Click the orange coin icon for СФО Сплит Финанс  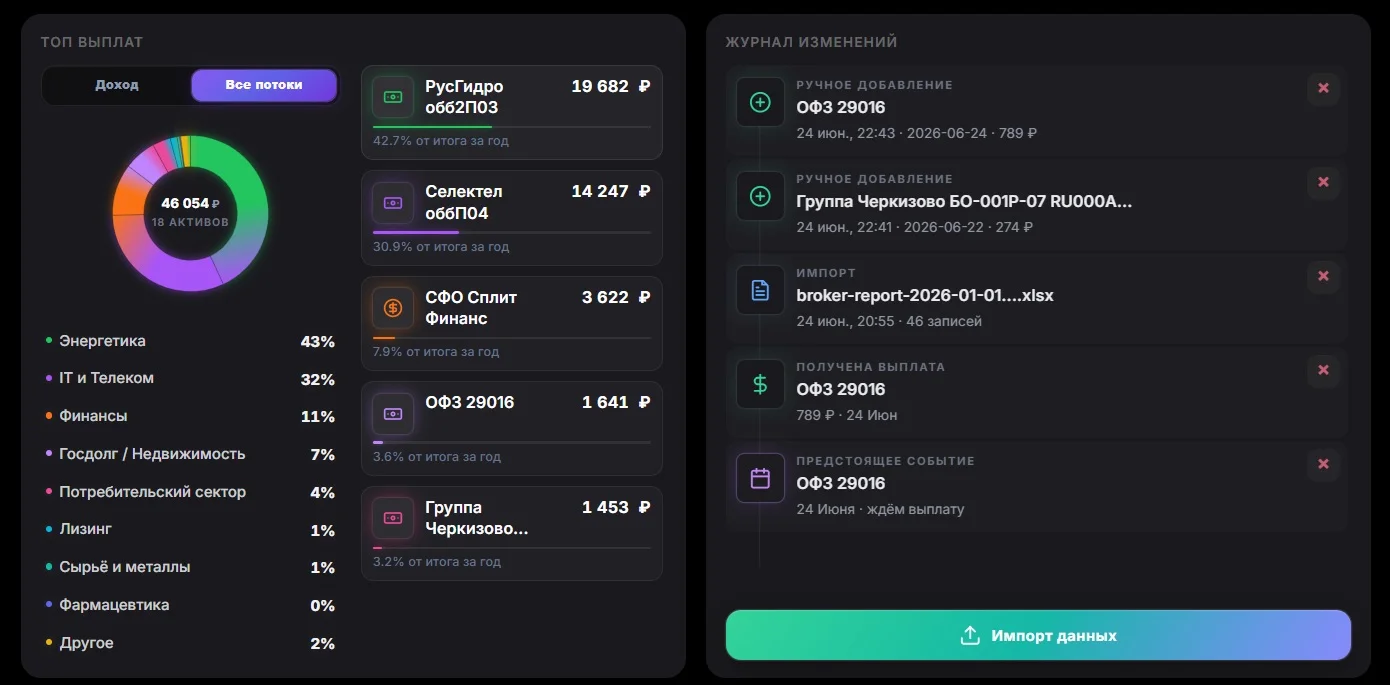(x=393, y=308)
